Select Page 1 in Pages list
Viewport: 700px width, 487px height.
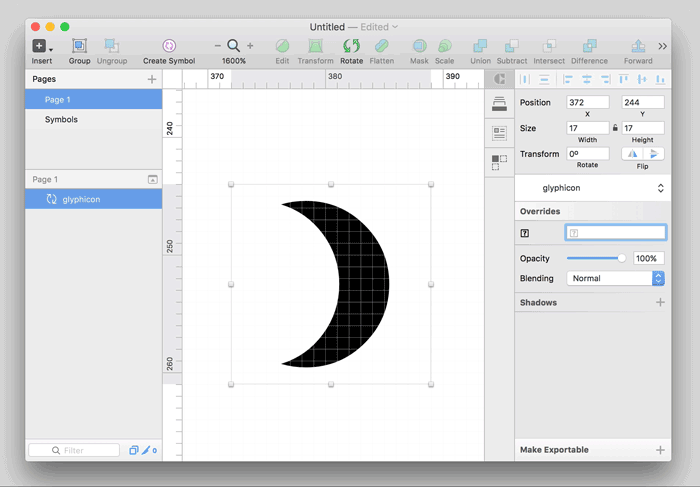click(x=94, y=100)
